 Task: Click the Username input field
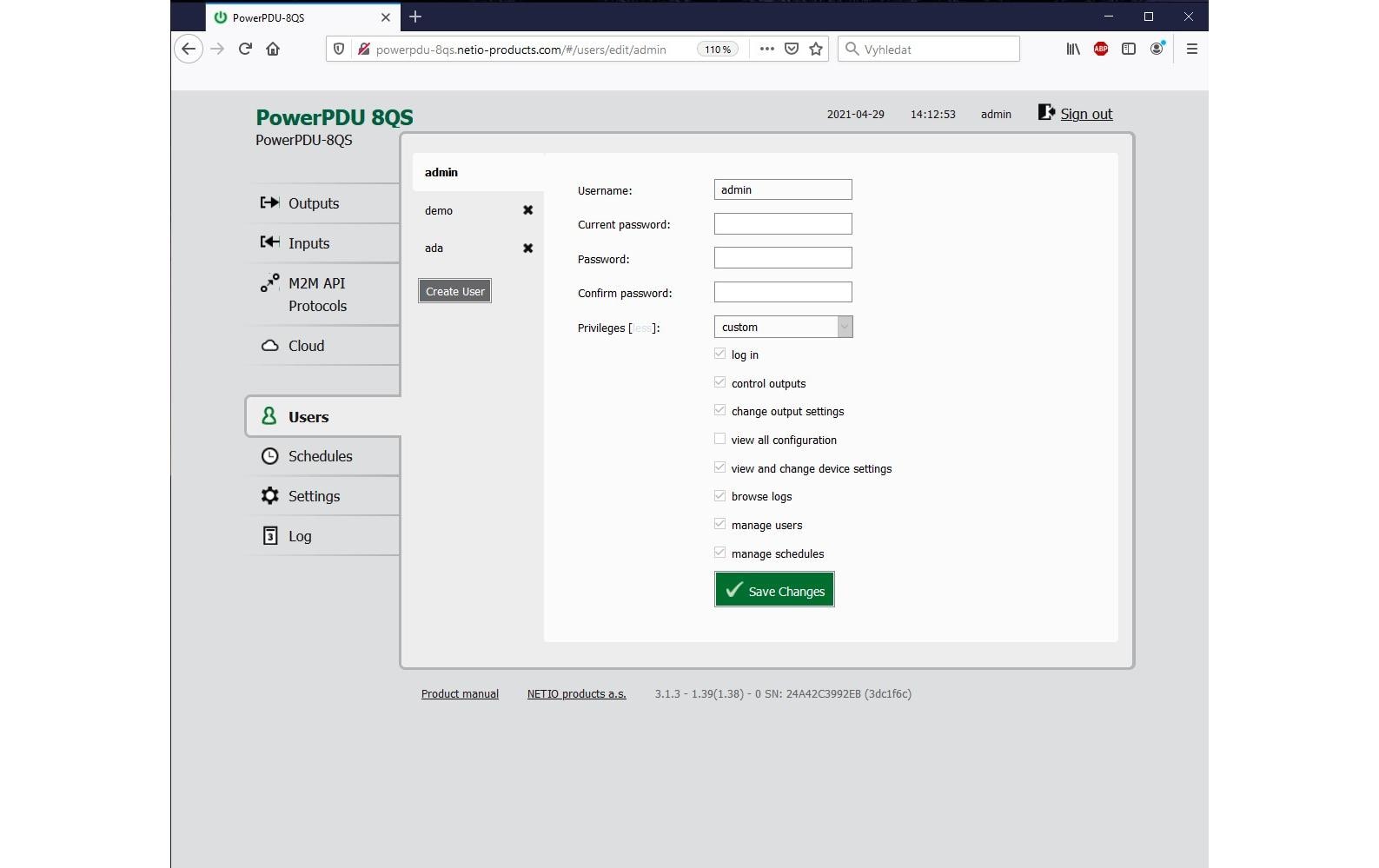coord(783,189)
